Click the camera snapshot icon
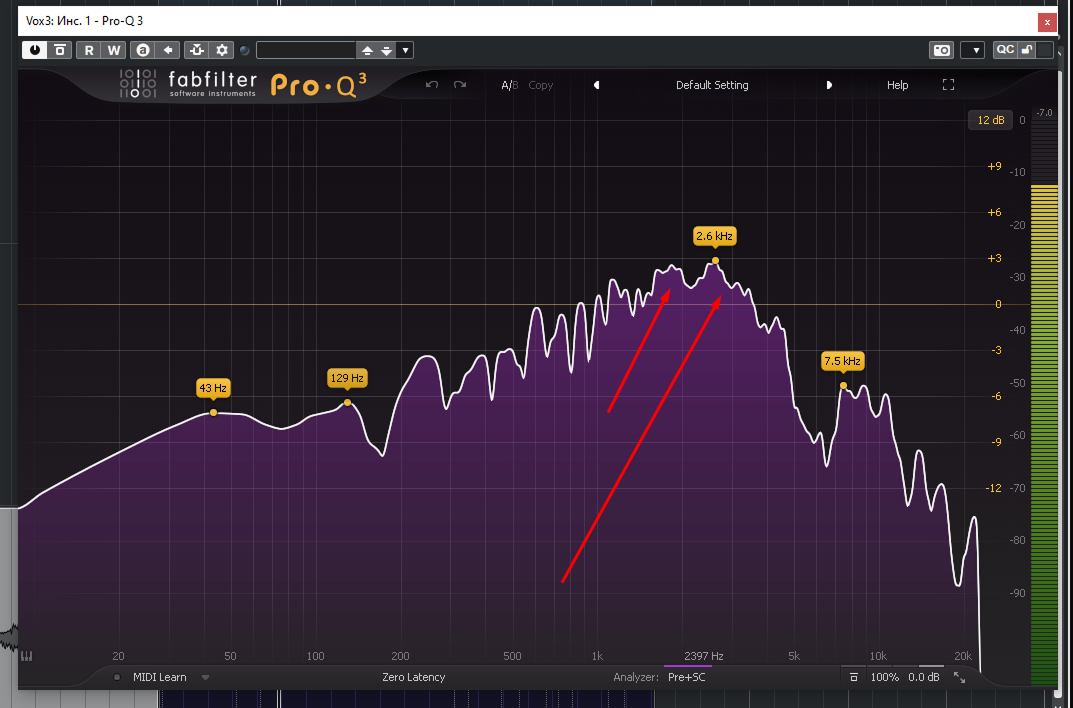The height and width of the screenshot is (708, 1073). click(x=942, y=50)
